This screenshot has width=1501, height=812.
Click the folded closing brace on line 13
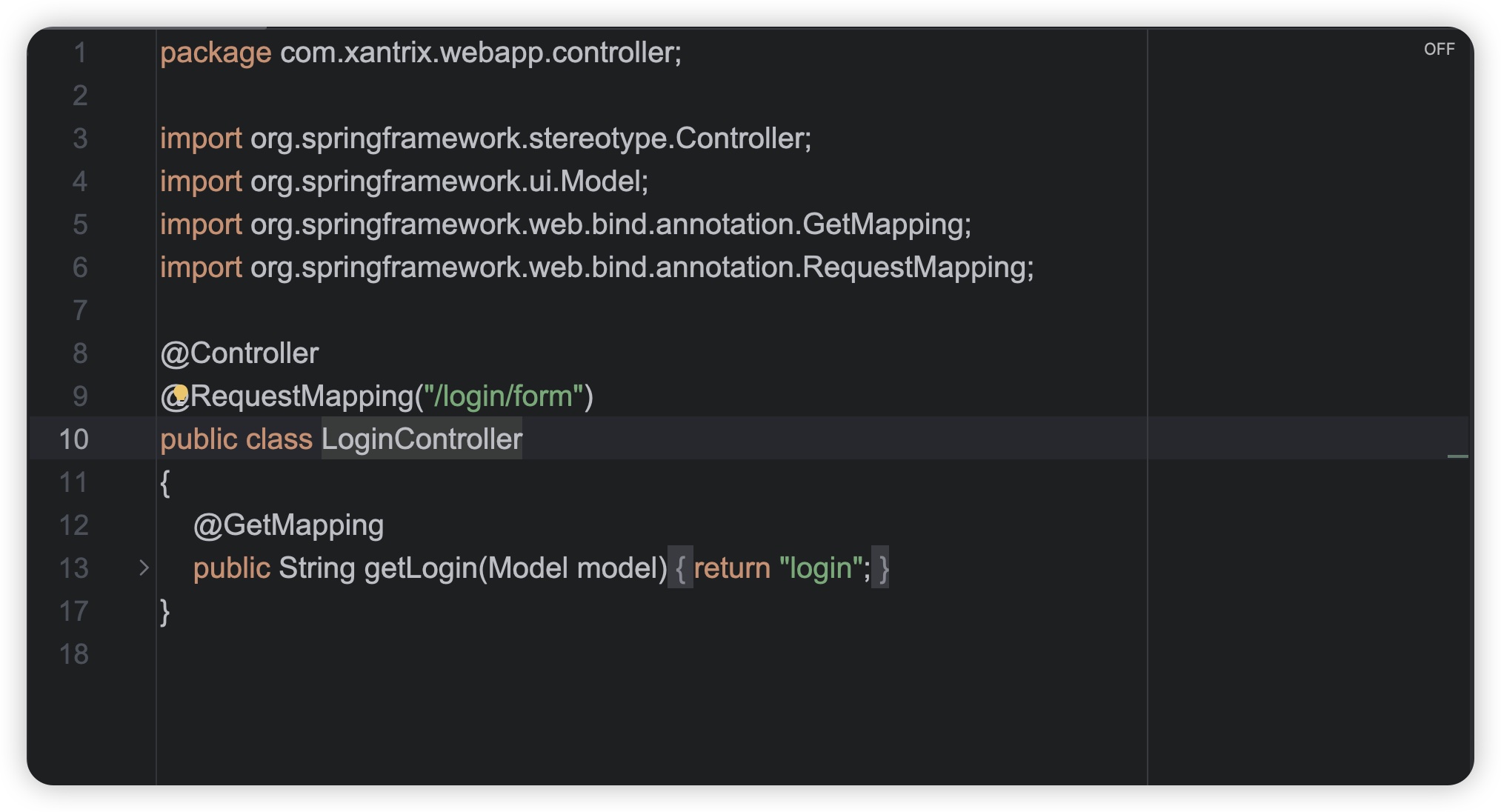point(881,568)
